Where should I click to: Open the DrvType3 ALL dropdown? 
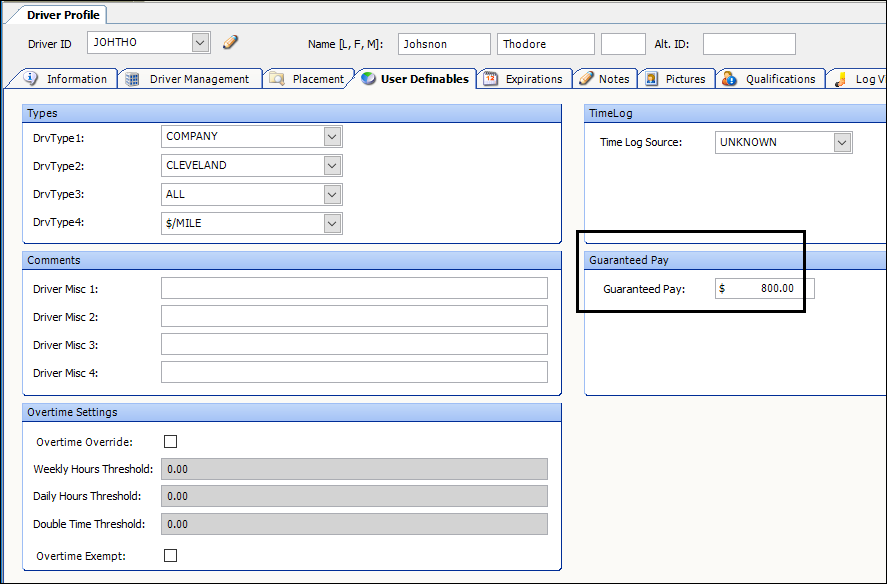(332, 194)
